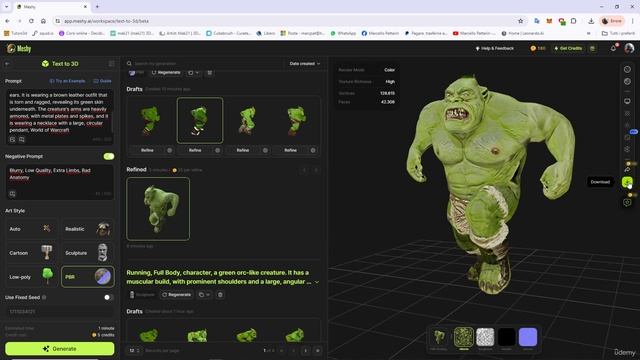Select the third draft thumbnail

click(247, 120)
